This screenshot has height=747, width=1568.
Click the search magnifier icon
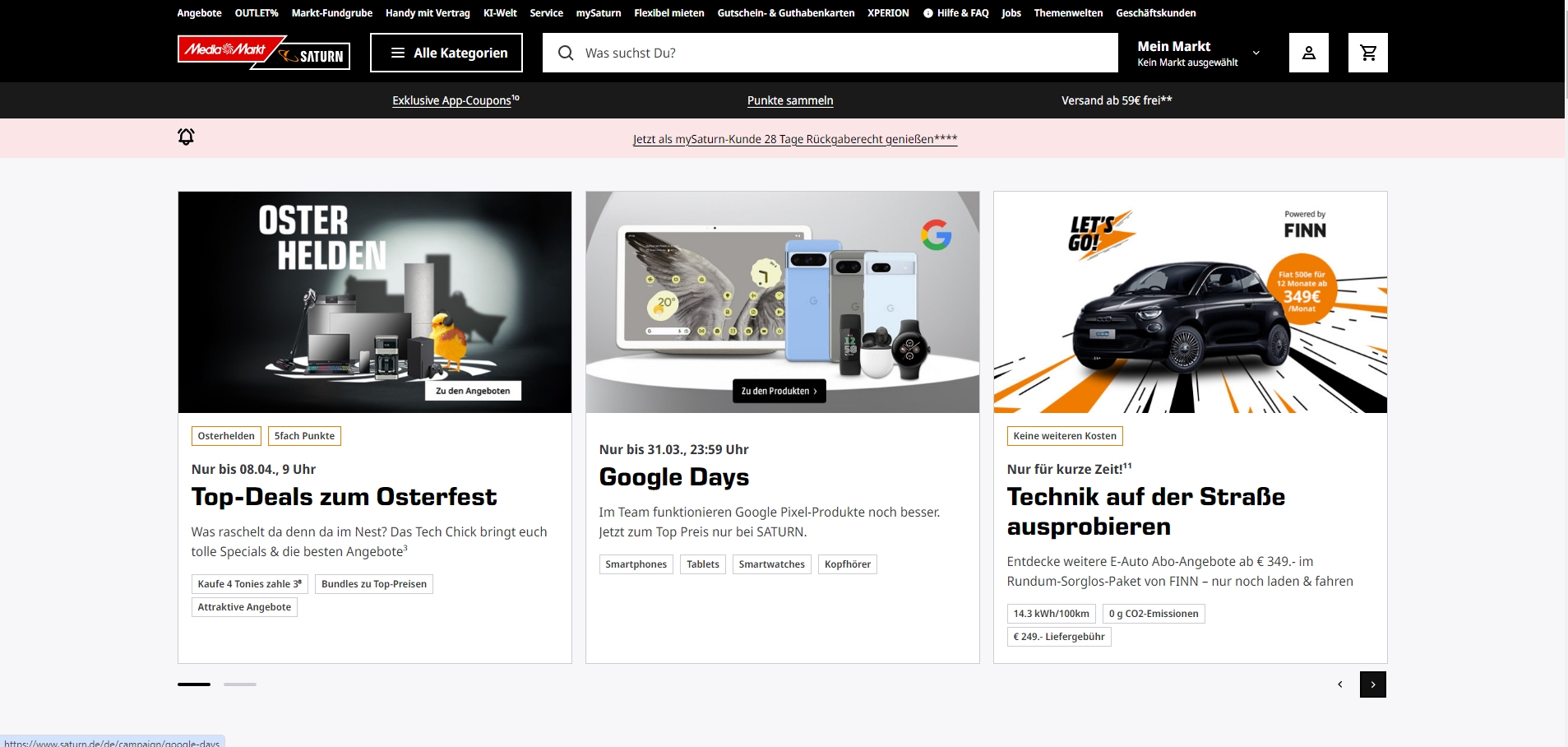566,53
